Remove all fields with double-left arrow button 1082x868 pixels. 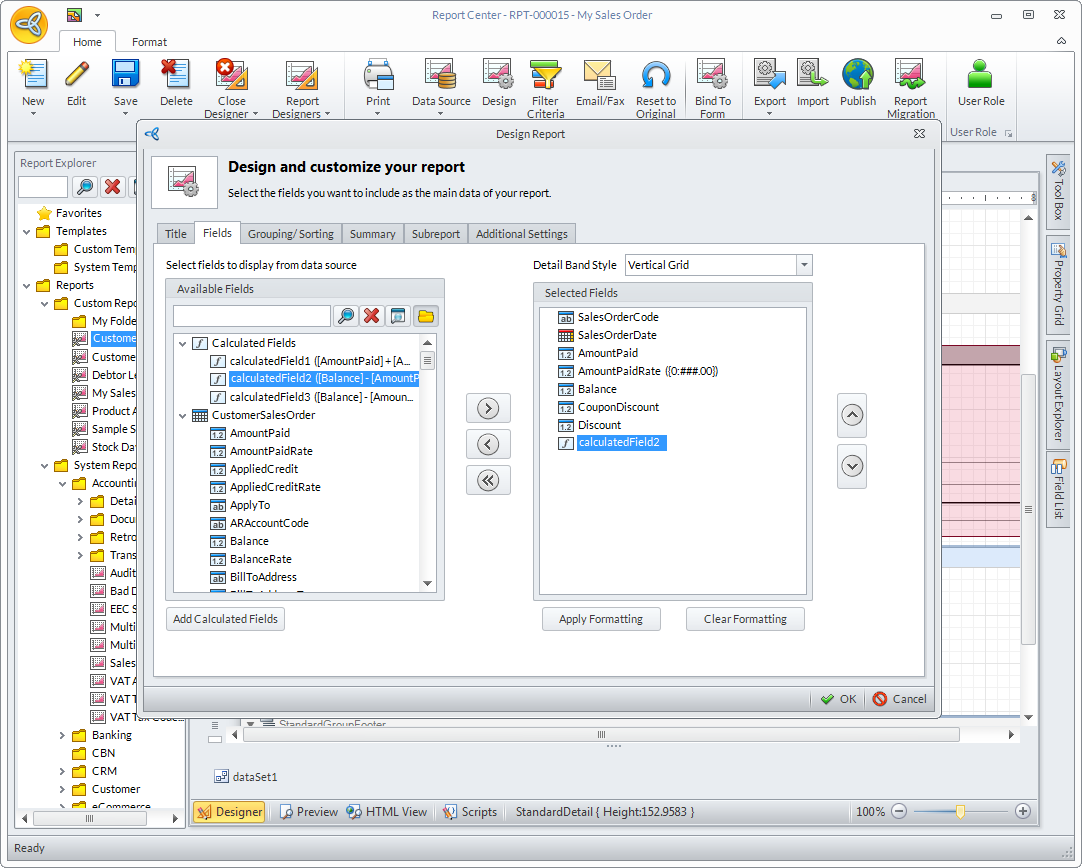click(x=488, y=480)
